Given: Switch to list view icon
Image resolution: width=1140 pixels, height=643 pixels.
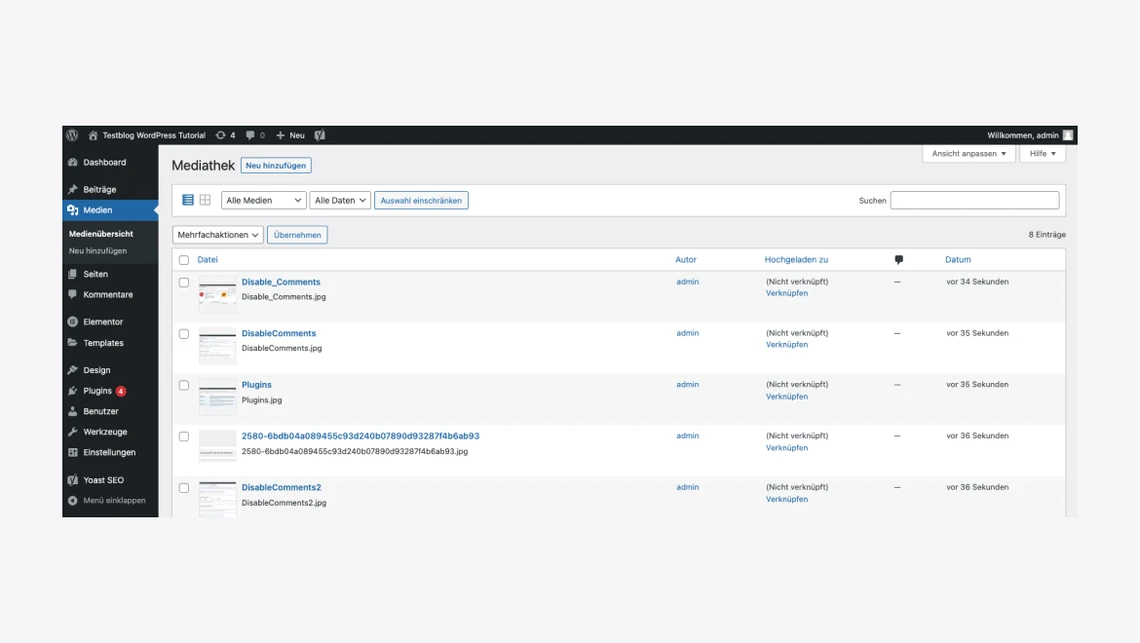Looking at the screenshot, I should pyautogui.click(x=188, y=200).
